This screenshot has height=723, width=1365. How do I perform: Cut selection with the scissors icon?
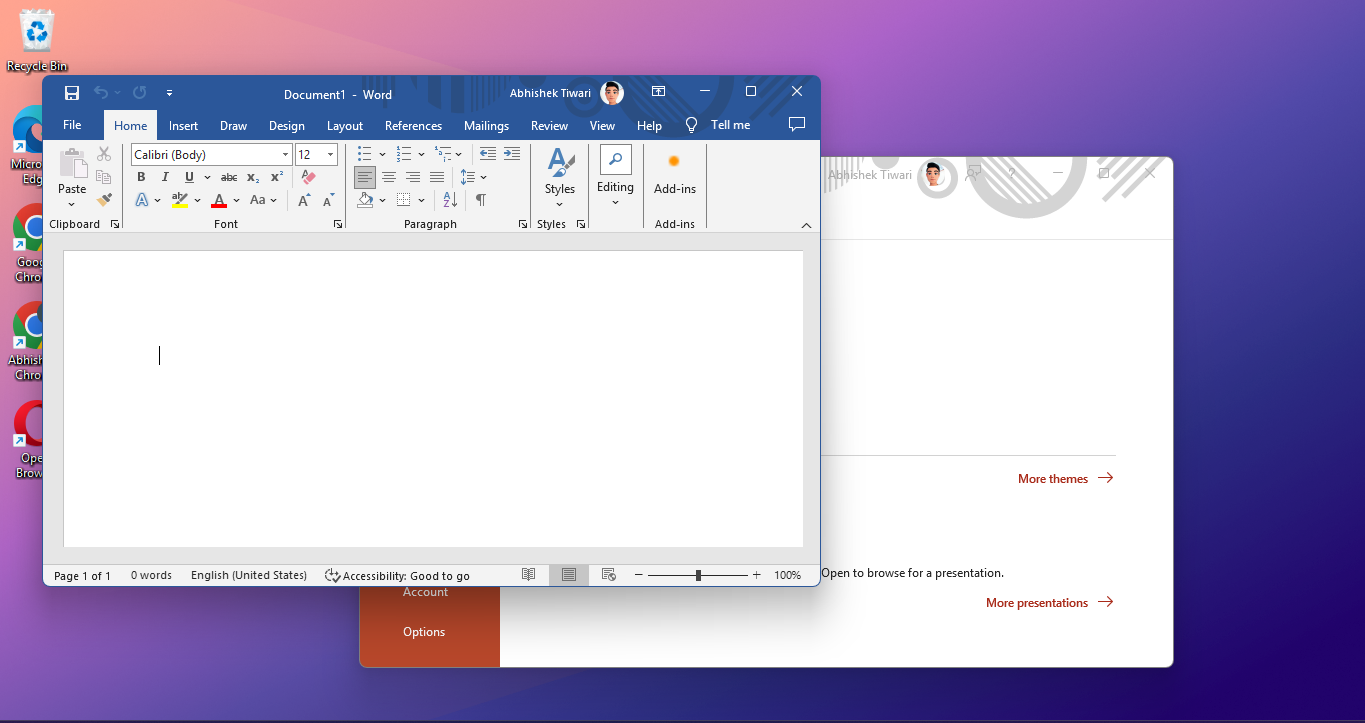tap(104, 154)
